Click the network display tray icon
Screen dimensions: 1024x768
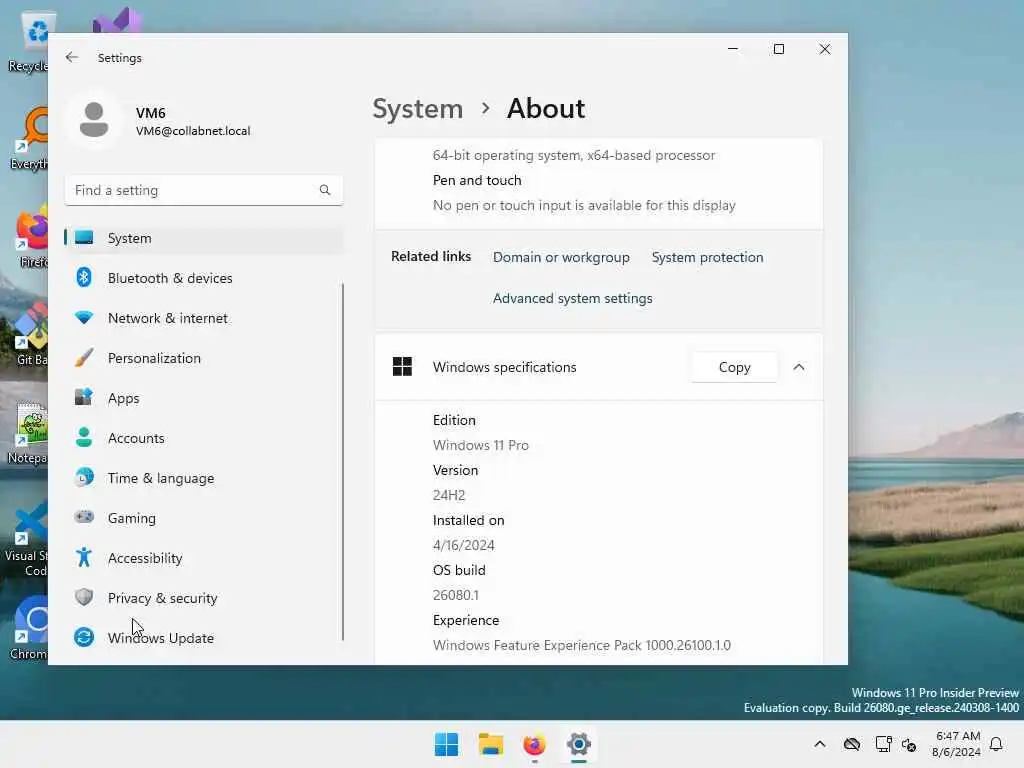pos(883,744)
